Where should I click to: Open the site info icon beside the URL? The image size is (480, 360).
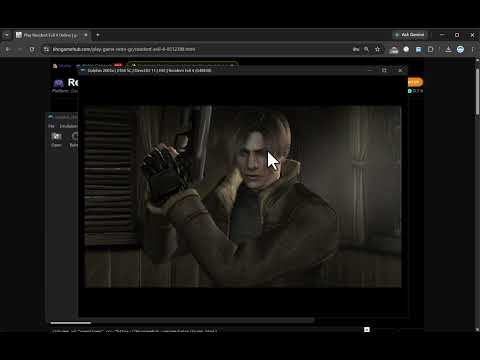point(46,49)
